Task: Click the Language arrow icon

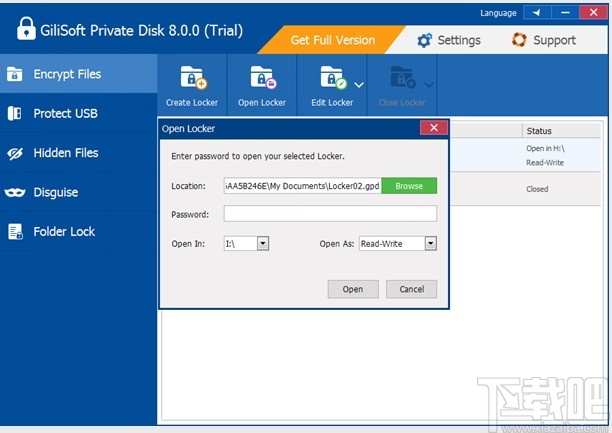Action: 537,12
